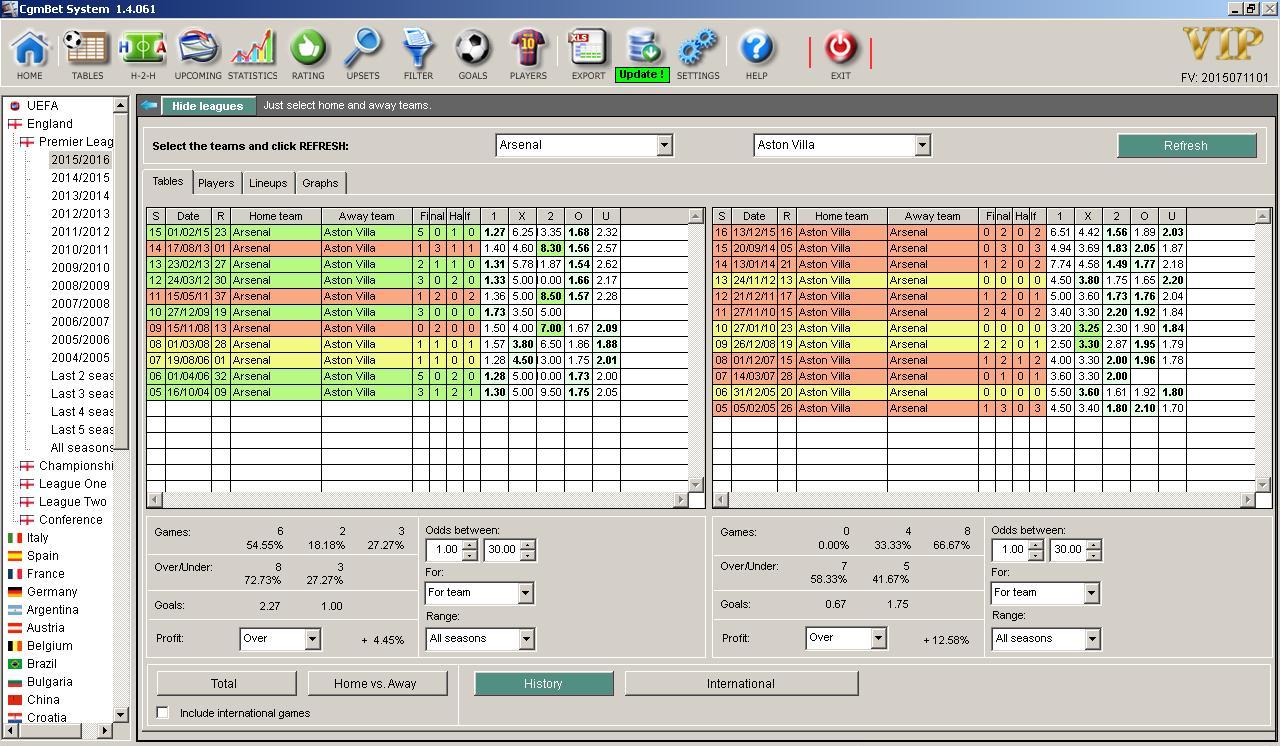Screen dimensions: 1280x746
Task: Open the TABLES toolbar icon
Action: point(87,53)
